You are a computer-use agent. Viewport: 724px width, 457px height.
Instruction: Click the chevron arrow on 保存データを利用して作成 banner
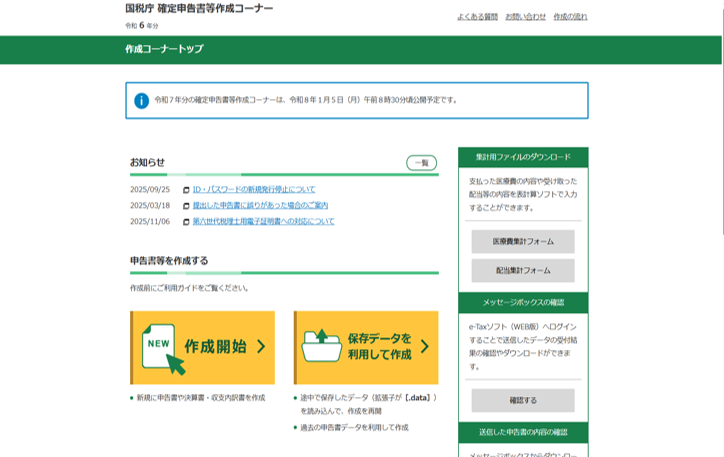click(x=424, y=347)
